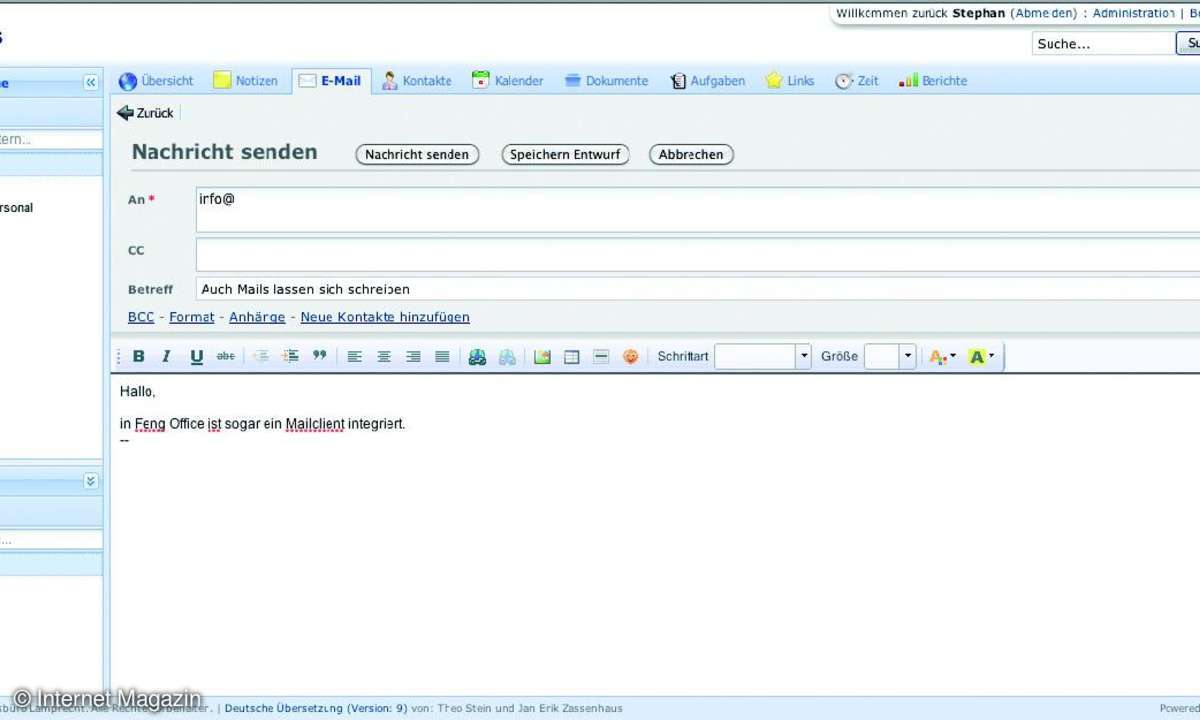The image size is (1200, 720).
Task: Open the Übersicht tab
Action: 156,81
